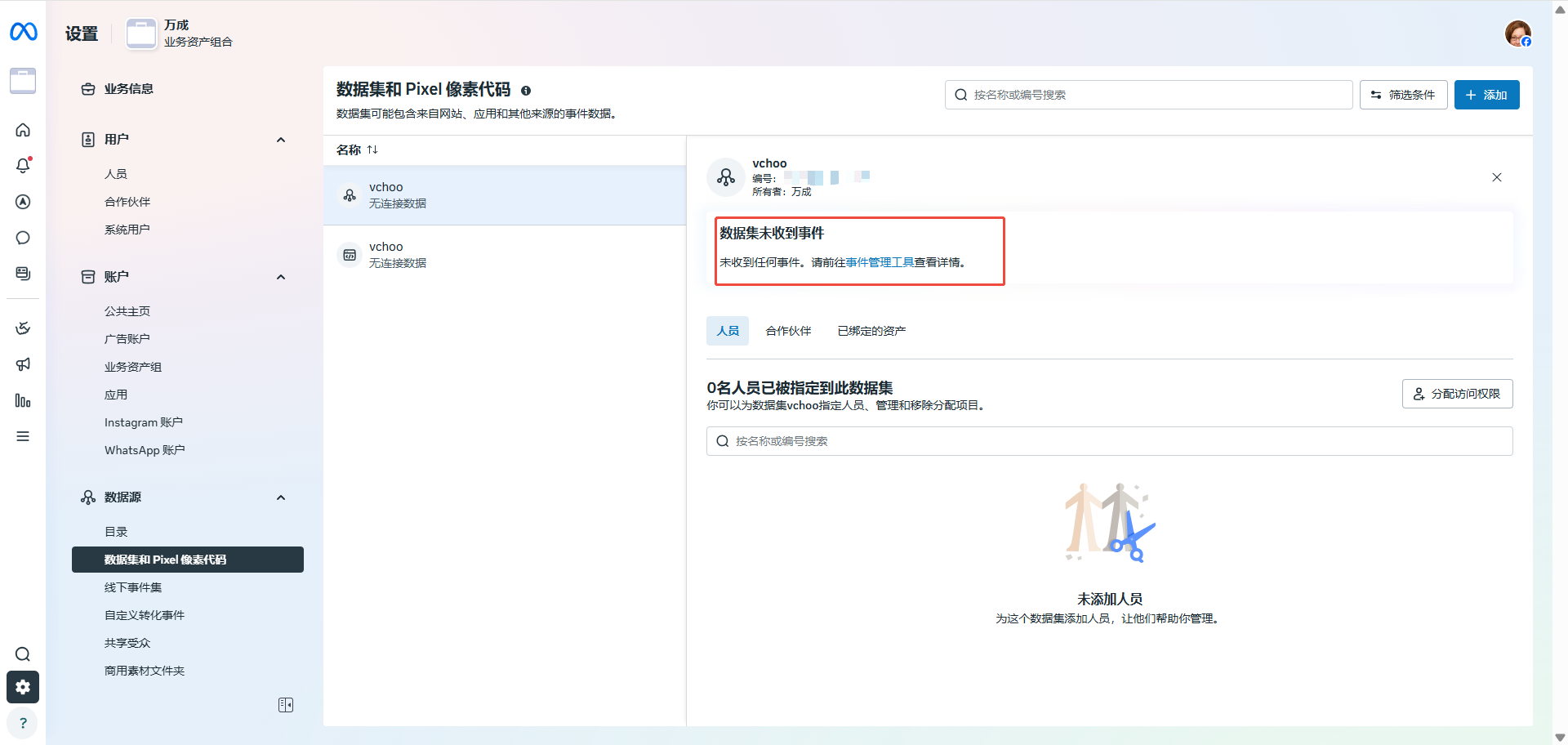This screenshot has height=745, width=1568.
Task: Click the megaphone ads icon
Action: tap(23, 364)
